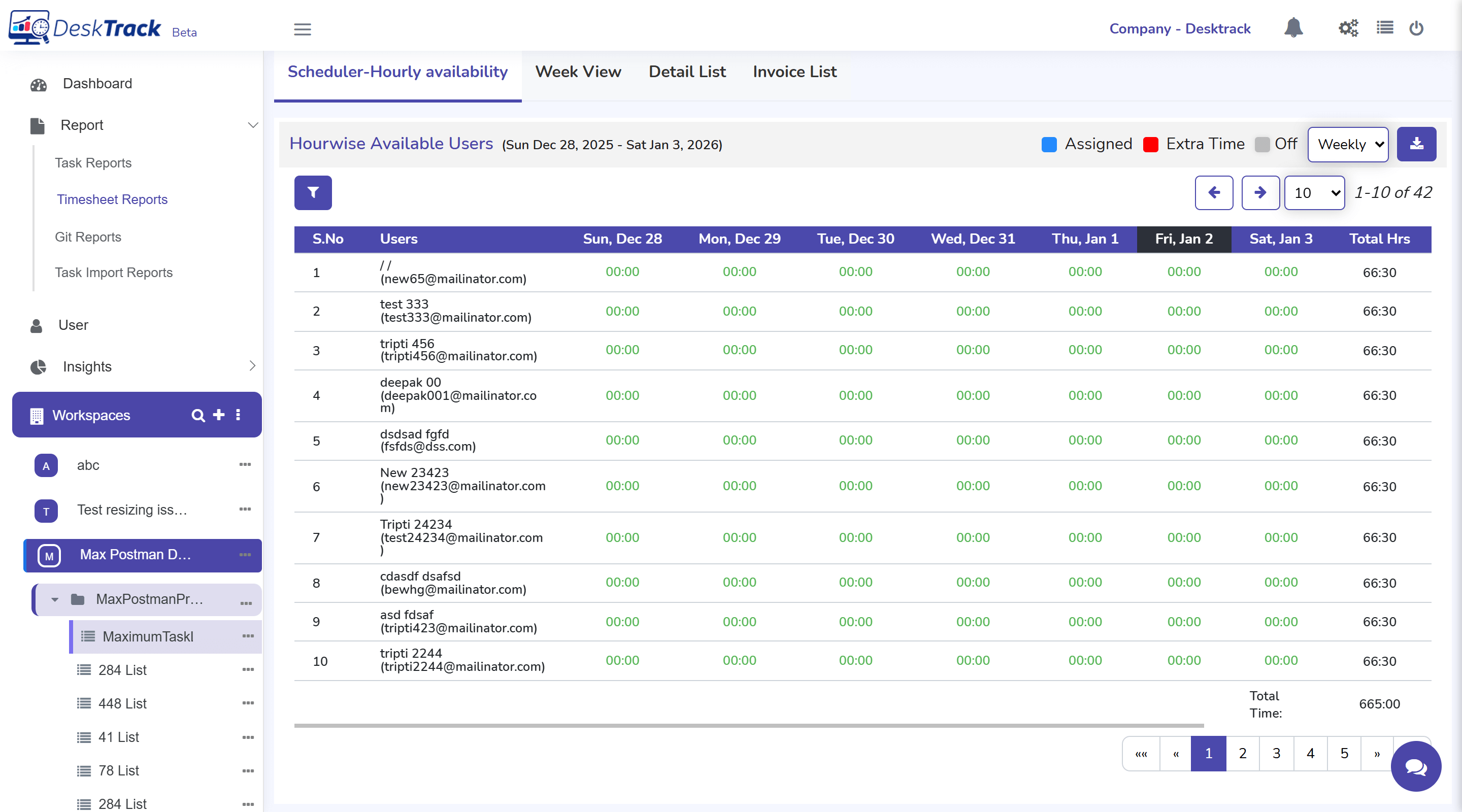This screenshot has width=1462, height=812.
Task: Search workspaces with magnifier icon
Action: [x=197, y=415]
